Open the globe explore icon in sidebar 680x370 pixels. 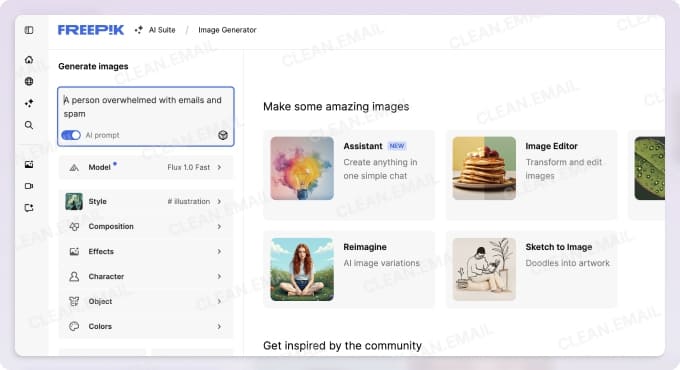coord(29,81)
